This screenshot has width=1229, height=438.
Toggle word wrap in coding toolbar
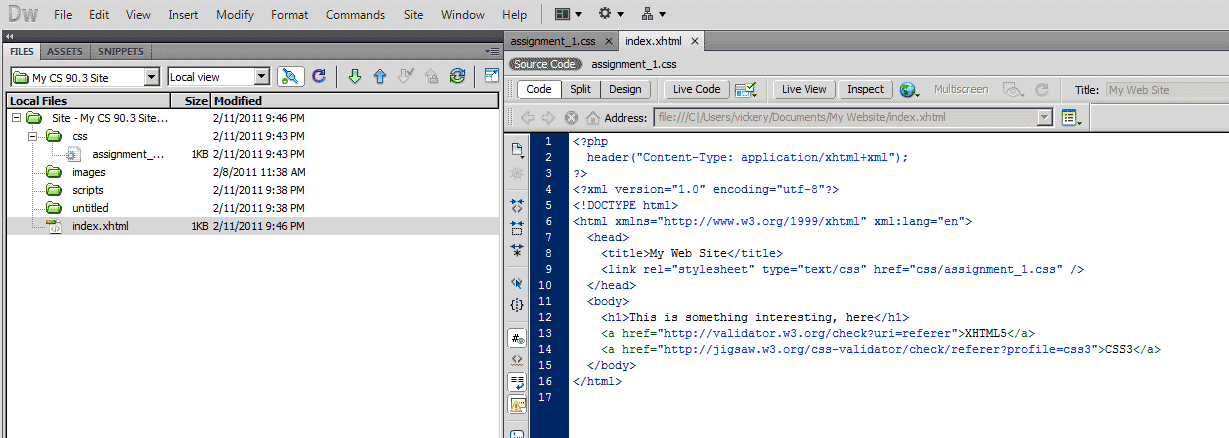pos(517,382)
